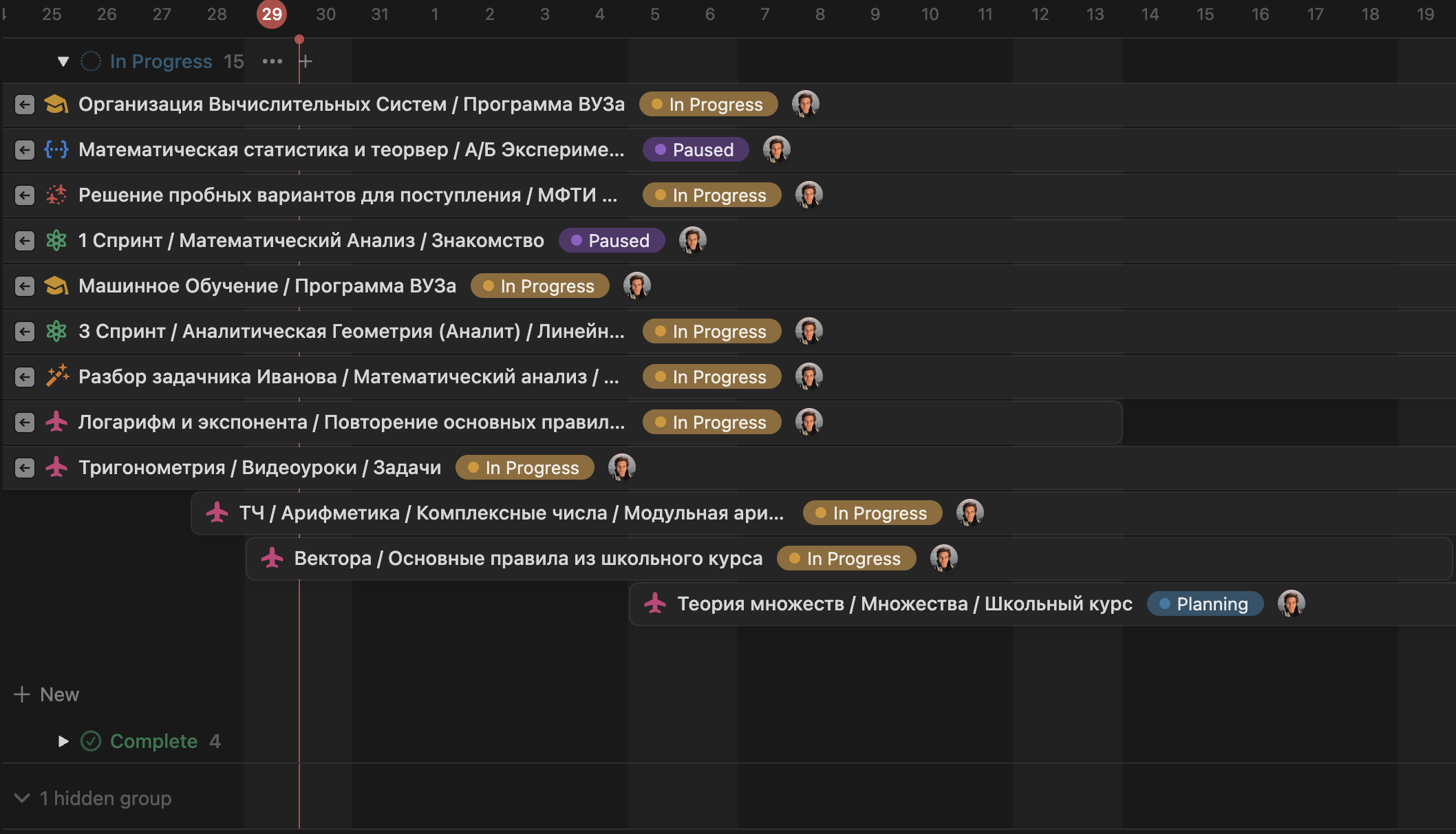Click the plus button next to In Progress header
1456x834 pixels.
pyautogui.click(x=306, y=61)
